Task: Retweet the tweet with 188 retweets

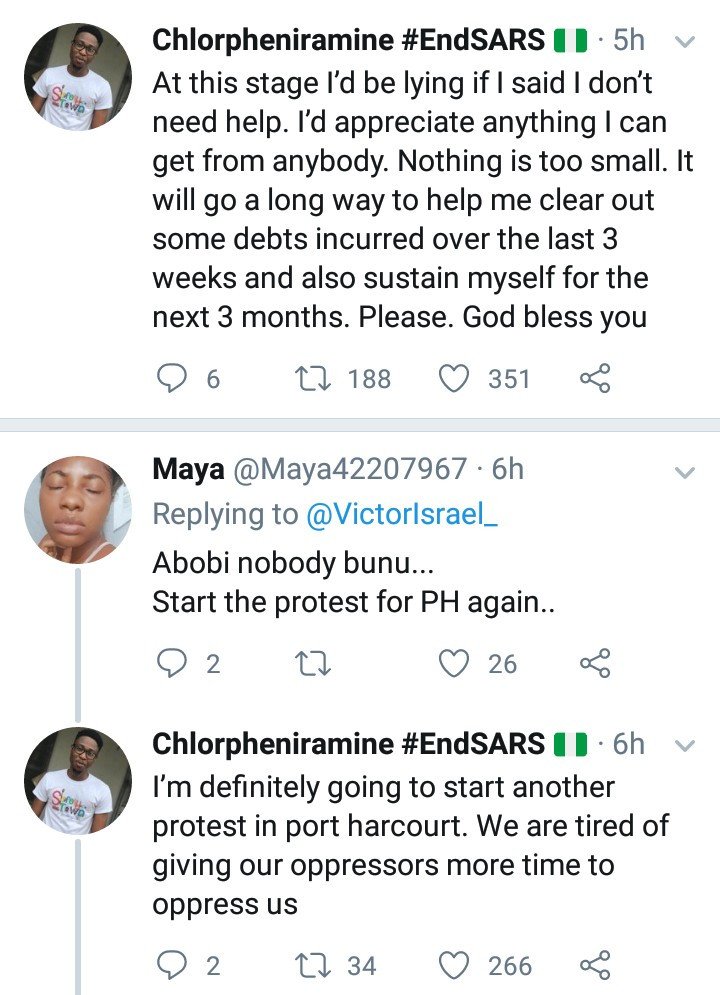Action: coord(313,379)
